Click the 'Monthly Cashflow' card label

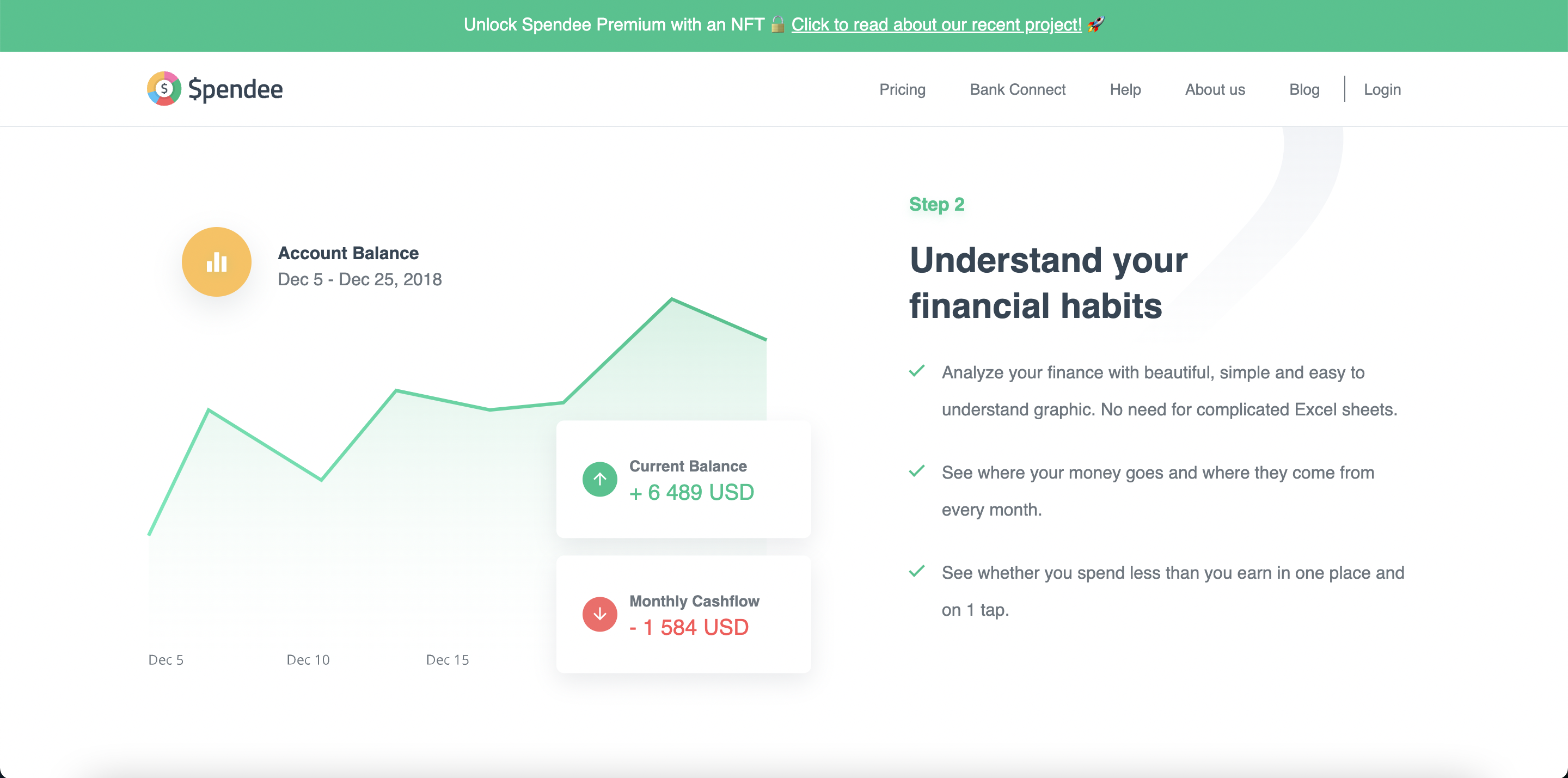point(694,601)
